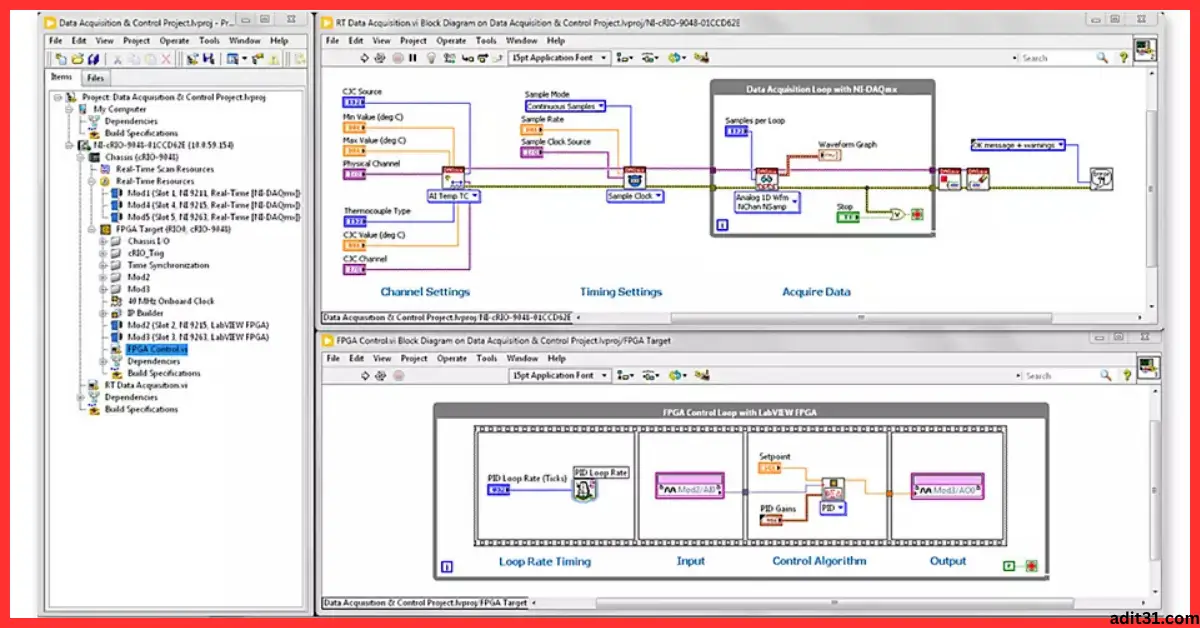
Task: Open Tools menu in RT Data Acquisition window
Action: 487,41
